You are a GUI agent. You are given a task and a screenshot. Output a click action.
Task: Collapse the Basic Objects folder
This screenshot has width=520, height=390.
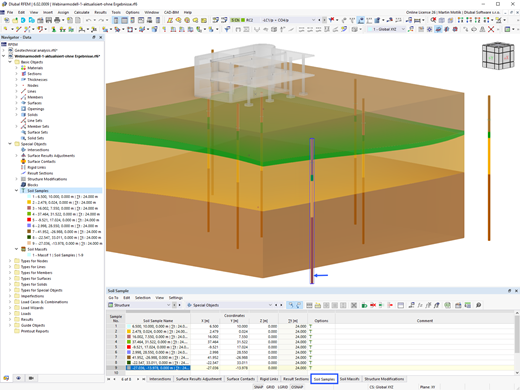pyautogui.click(x=10, y=62)
